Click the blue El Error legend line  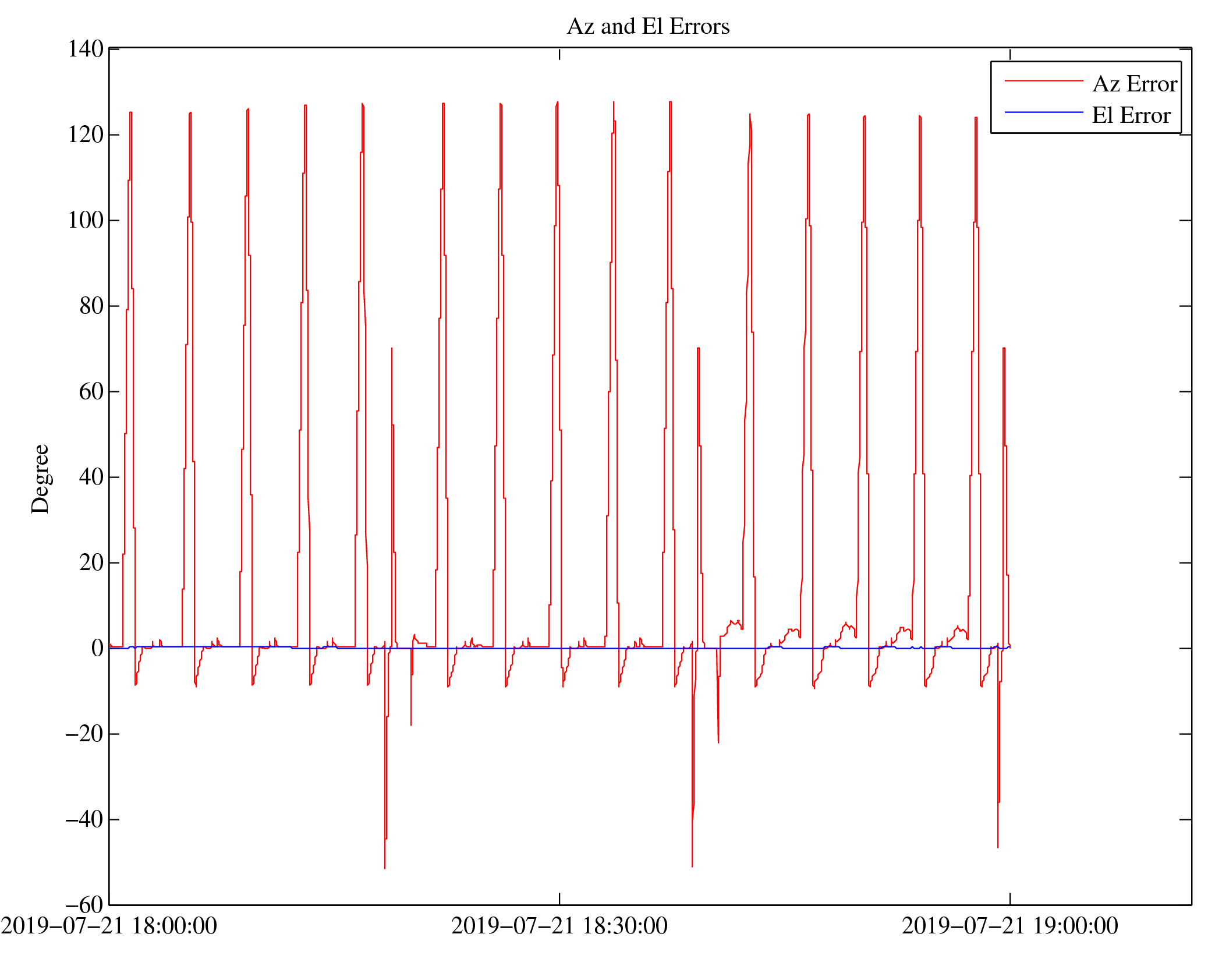1043,112
